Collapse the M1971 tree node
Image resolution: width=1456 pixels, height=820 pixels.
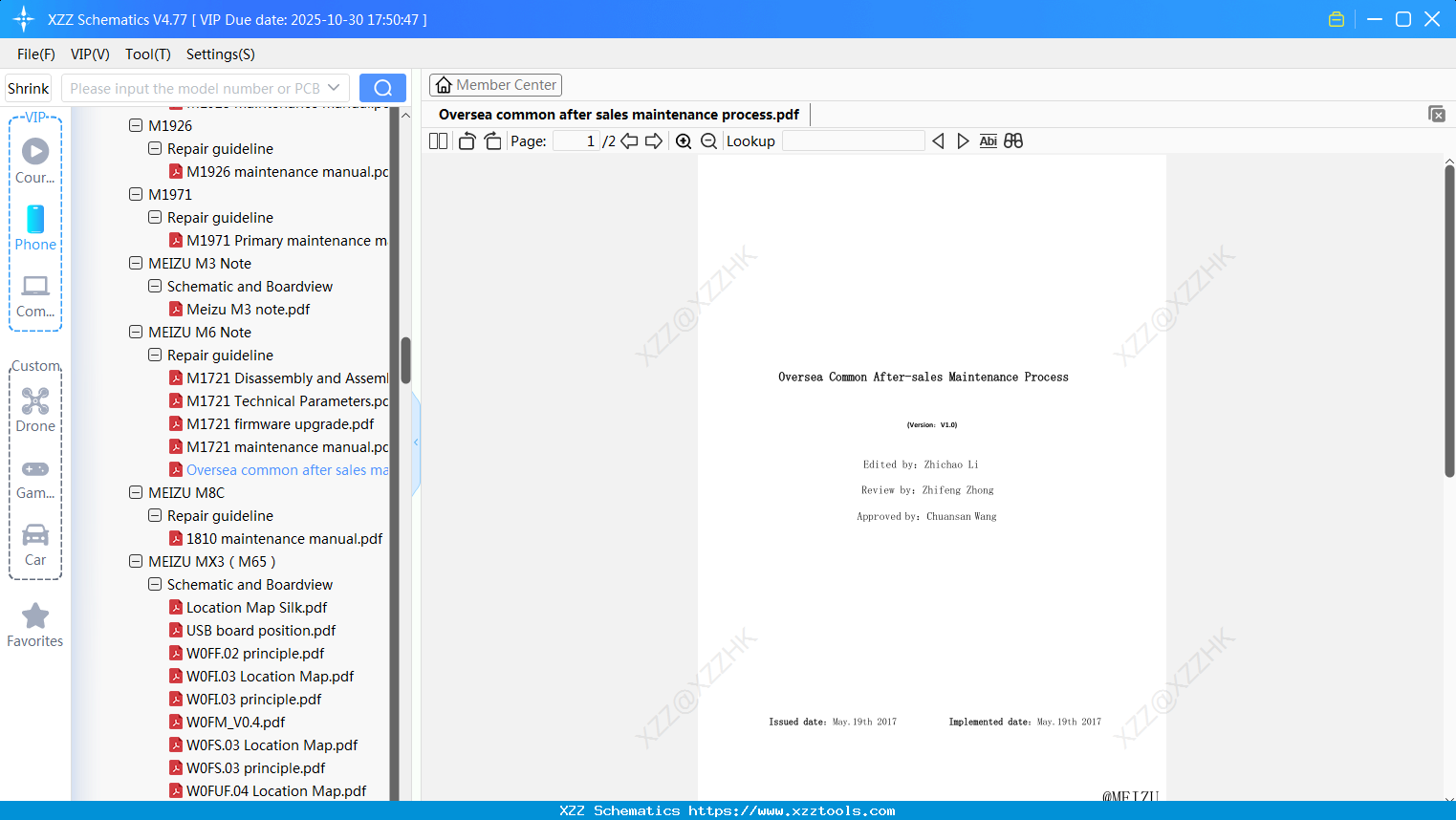(x=136, y=194)
